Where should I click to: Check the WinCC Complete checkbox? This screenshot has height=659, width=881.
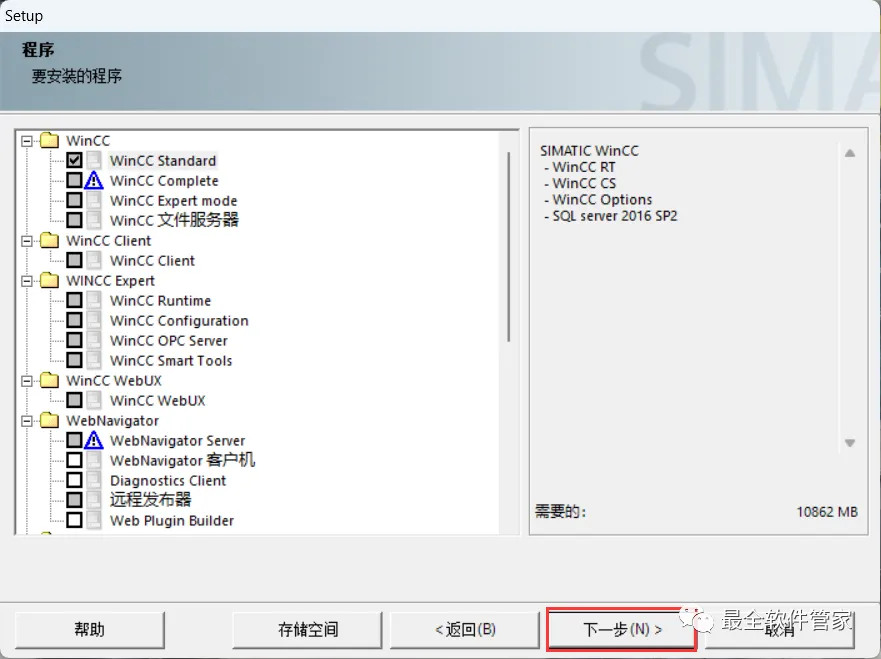pyautogui.click(x=74, y=180)
